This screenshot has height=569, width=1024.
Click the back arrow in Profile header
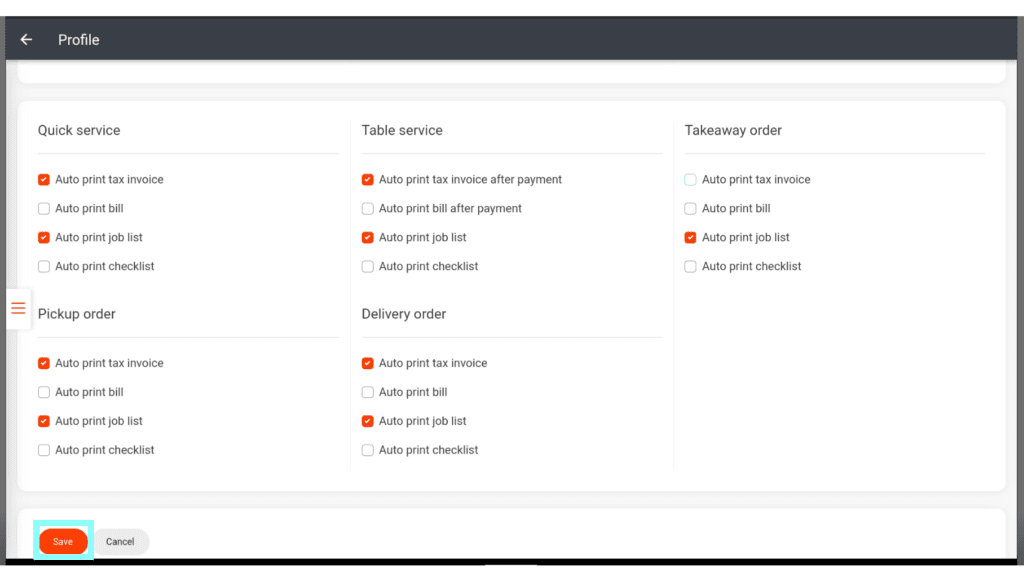(x=26, y=40)
